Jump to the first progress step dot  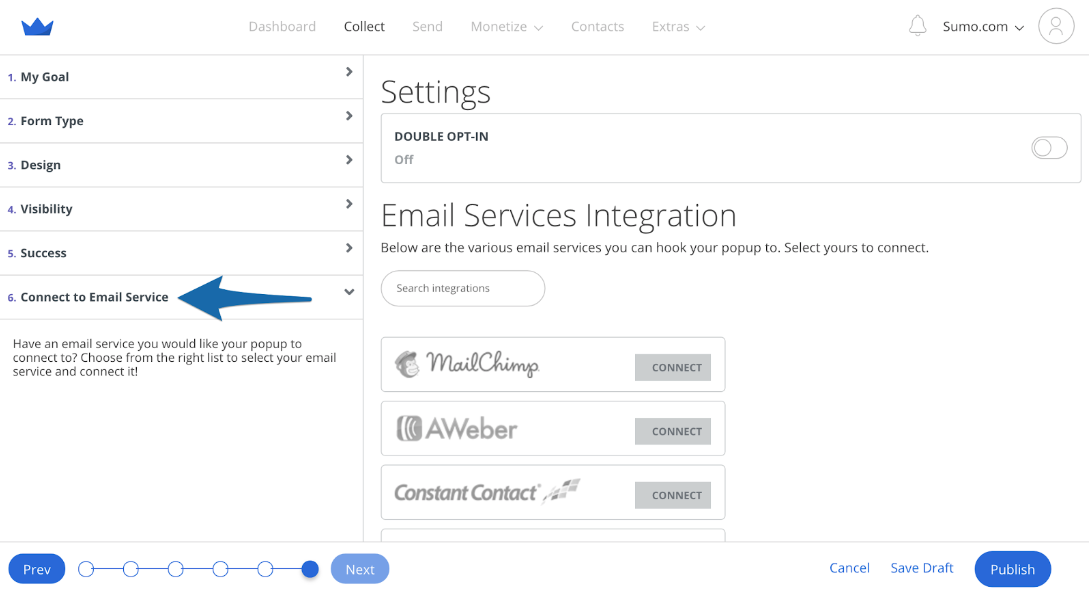[x=86, y=570]
